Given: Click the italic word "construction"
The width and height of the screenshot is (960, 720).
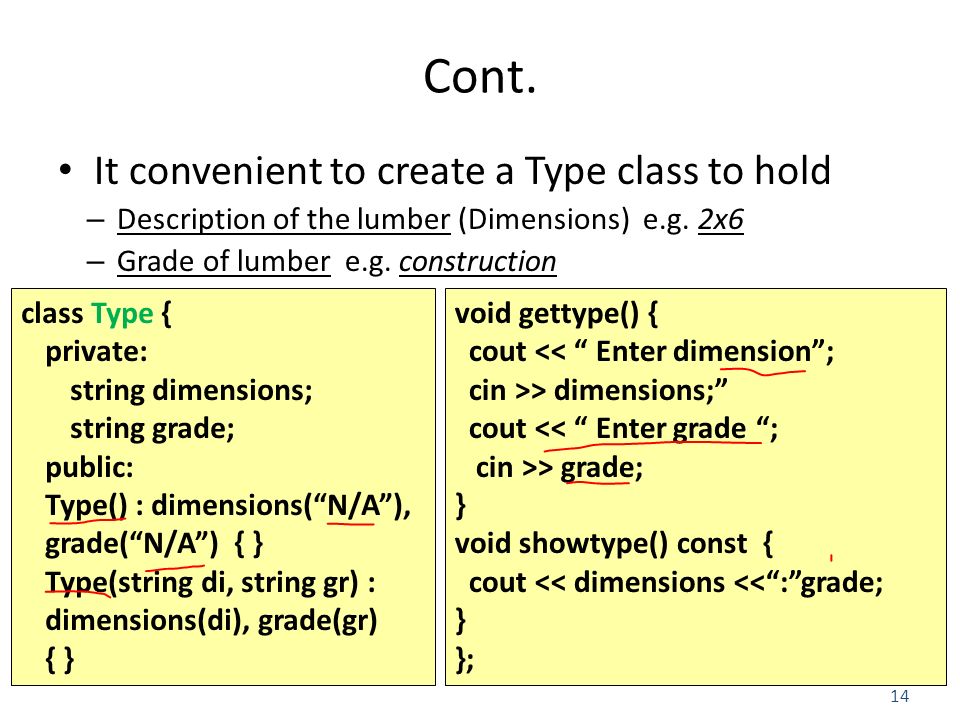Looking at the screenshot, I should 478,261.
